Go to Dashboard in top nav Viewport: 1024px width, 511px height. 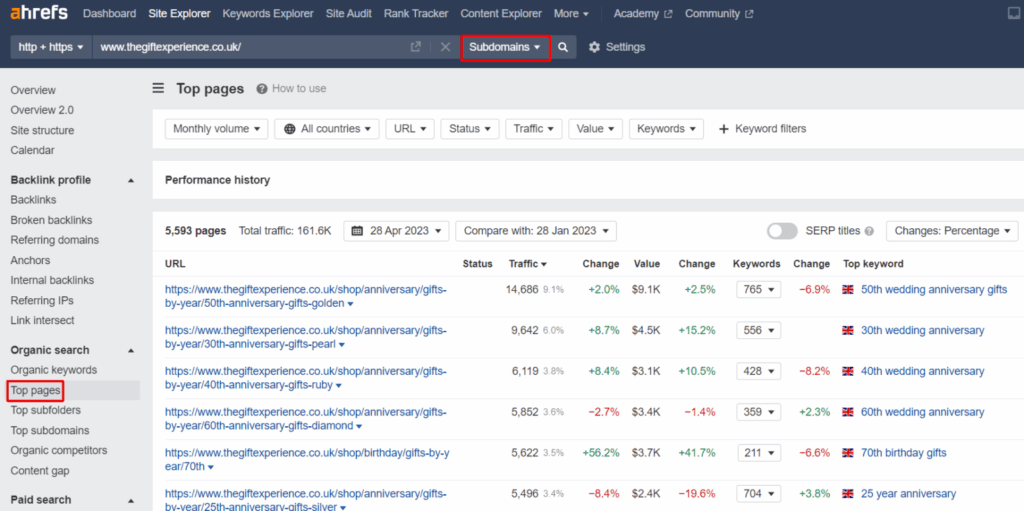(110, 13)
